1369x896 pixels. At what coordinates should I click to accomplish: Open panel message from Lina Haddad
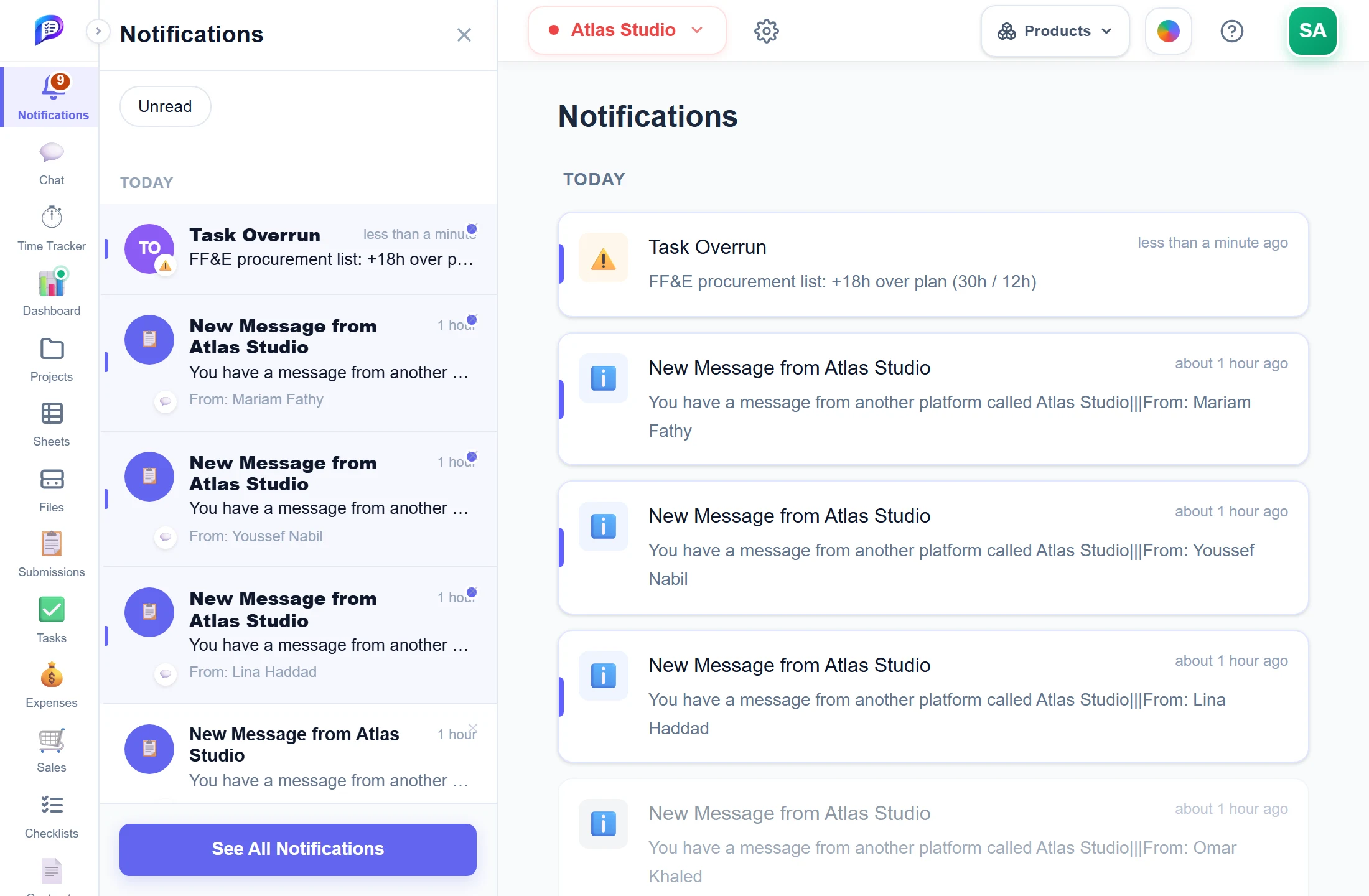(299, 635)
